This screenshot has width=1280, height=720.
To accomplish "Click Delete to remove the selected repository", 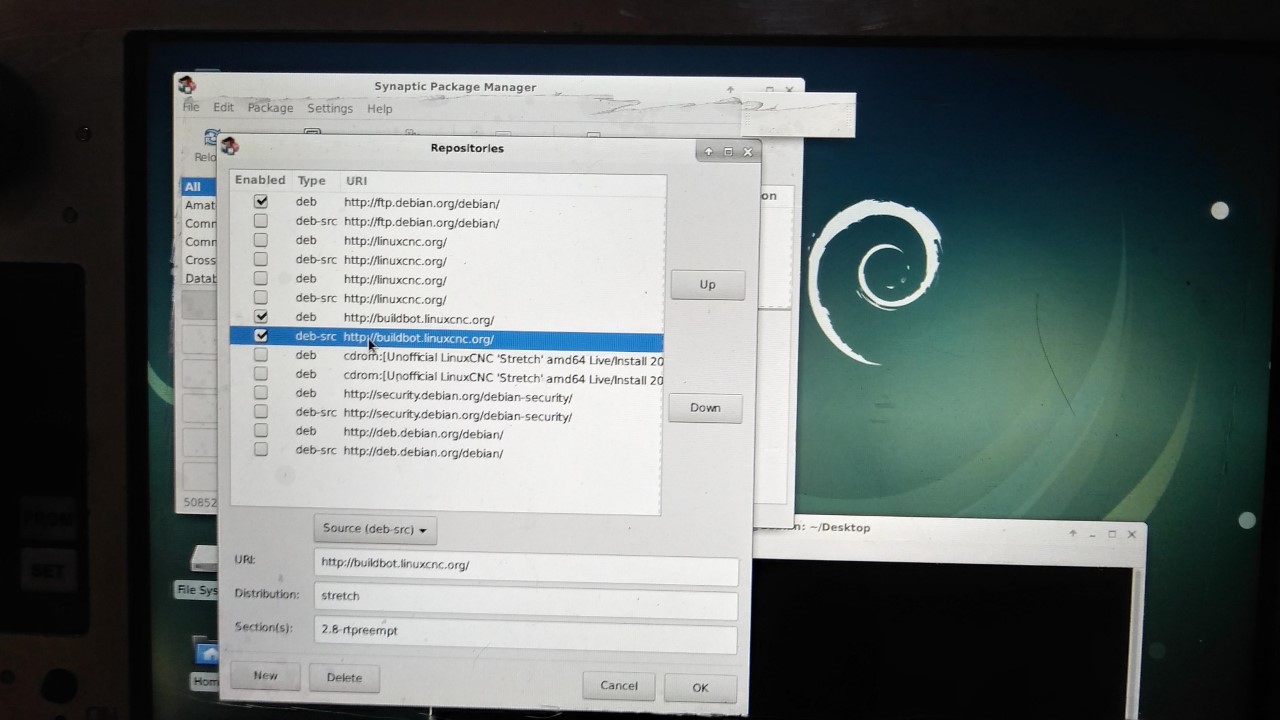I will [344, 677].
